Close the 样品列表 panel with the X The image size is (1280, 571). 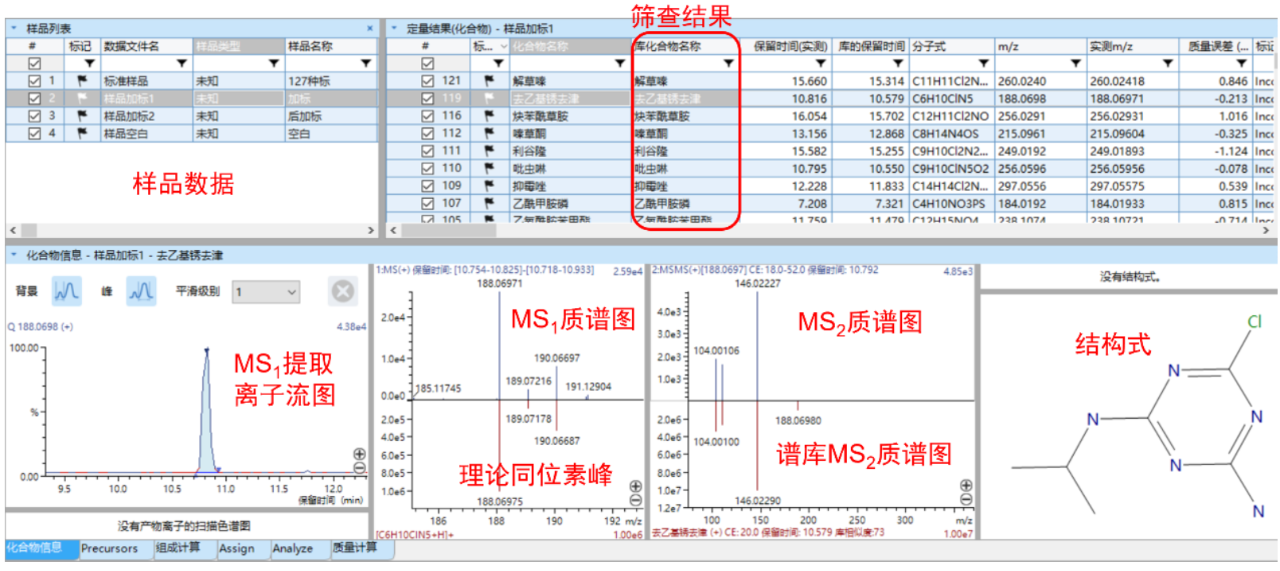point(369,29)
